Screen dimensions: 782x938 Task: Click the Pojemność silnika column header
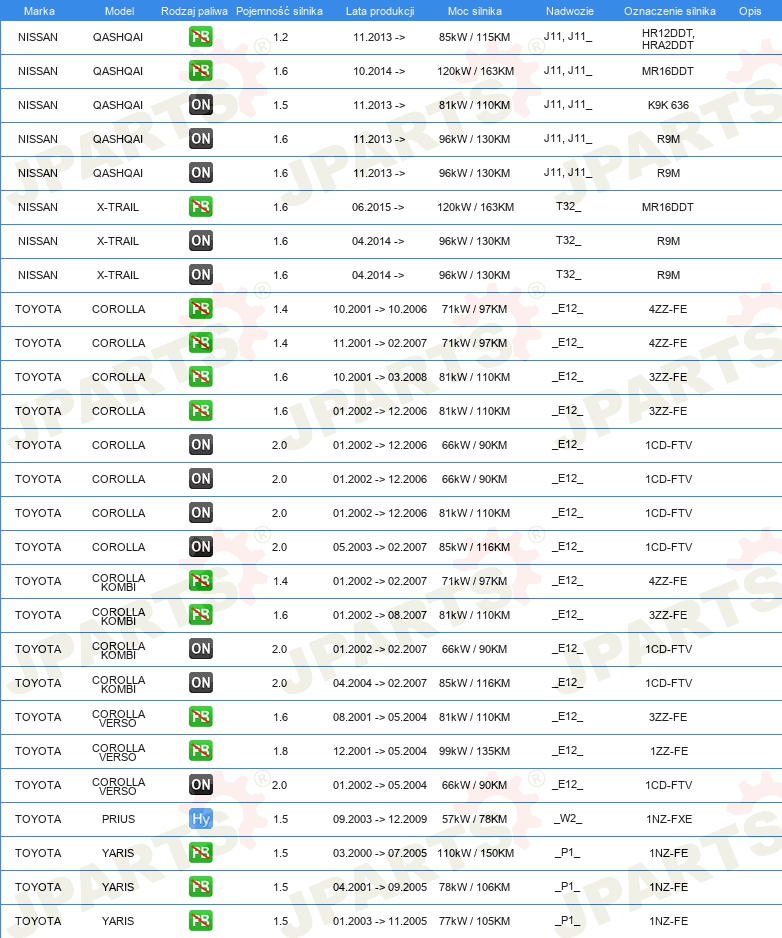tap(279, 11)
